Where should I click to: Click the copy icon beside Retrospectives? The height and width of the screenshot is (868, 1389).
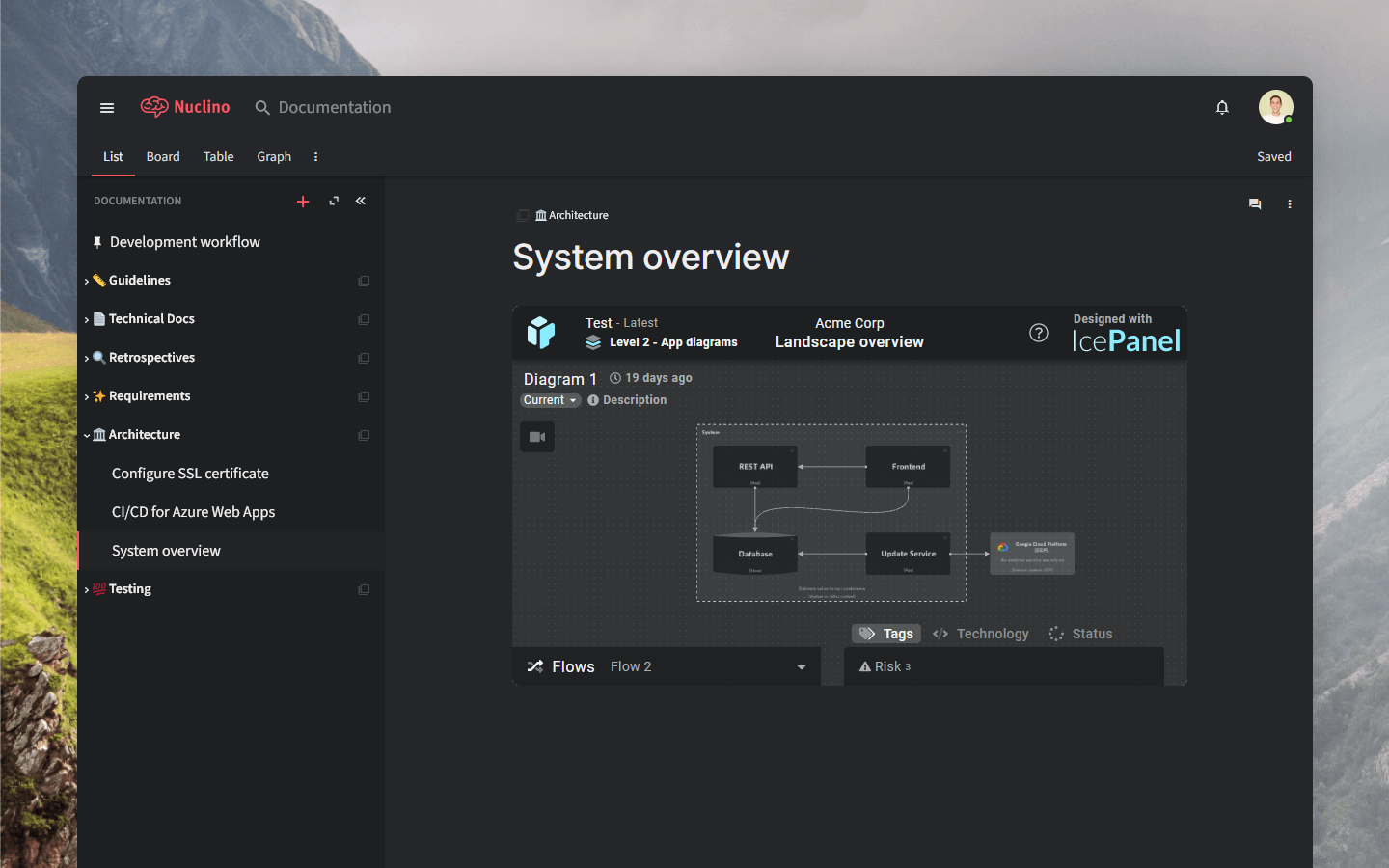point(364,358)
